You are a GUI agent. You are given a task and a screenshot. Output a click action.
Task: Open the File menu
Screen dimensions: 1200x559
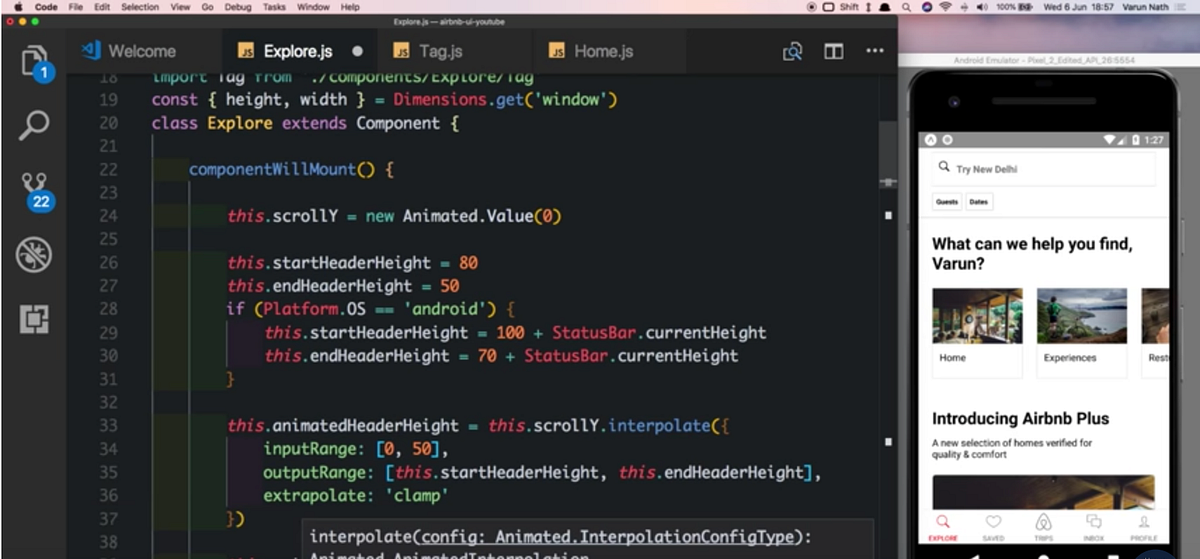click(x=74, y=7)
